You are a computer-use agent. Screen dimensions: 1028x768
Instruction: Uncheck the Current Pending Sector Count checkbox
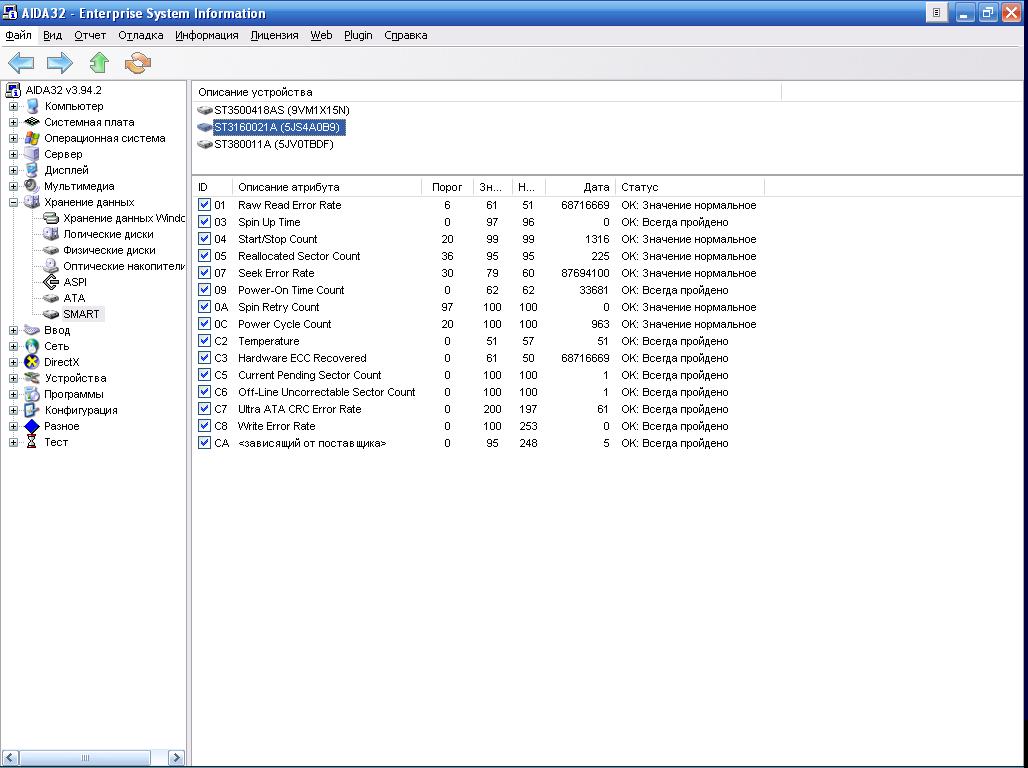coord(205,375)
